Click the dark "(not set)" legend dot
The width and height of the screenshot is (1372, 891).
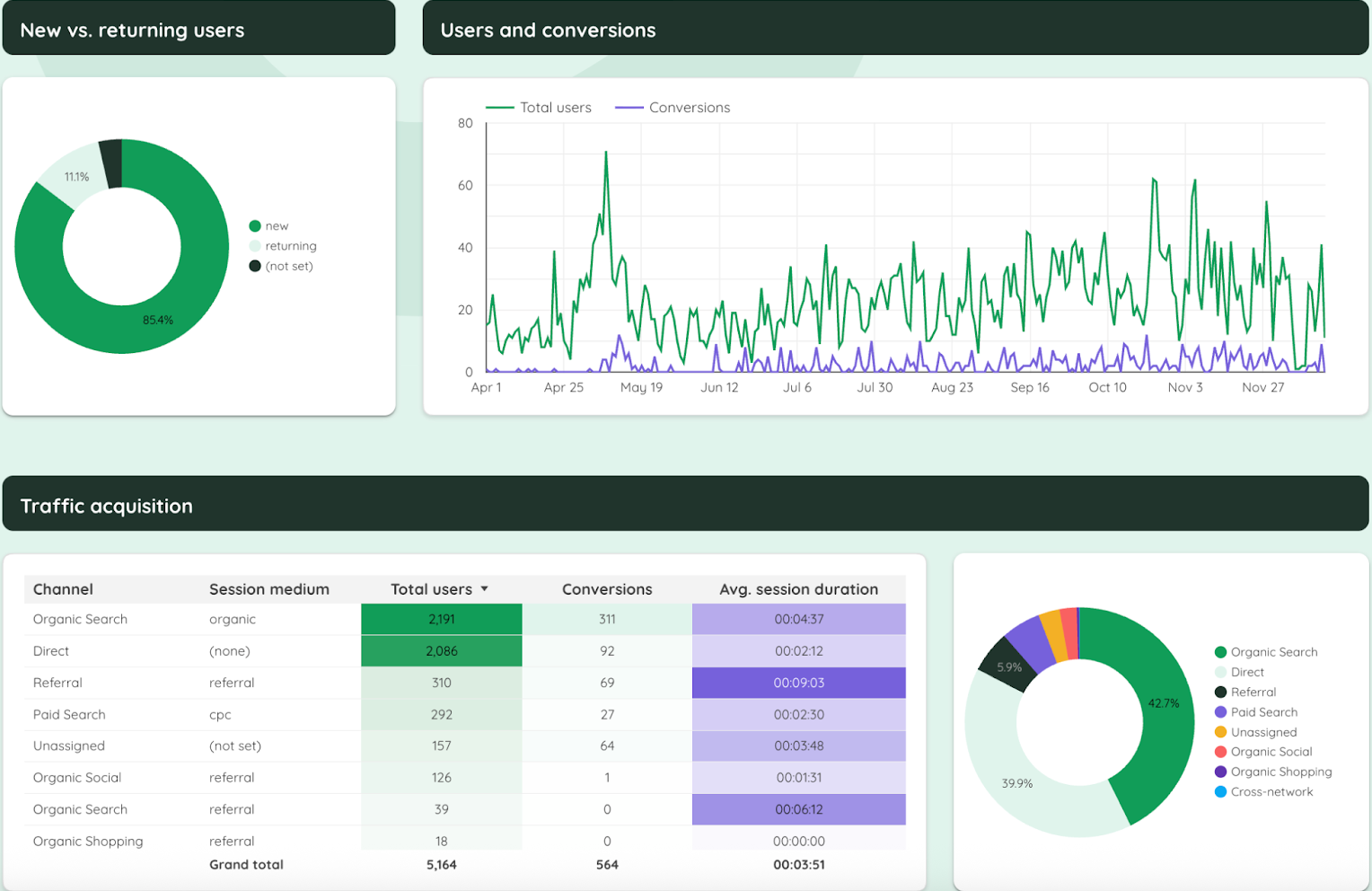(x=255, y=266)
